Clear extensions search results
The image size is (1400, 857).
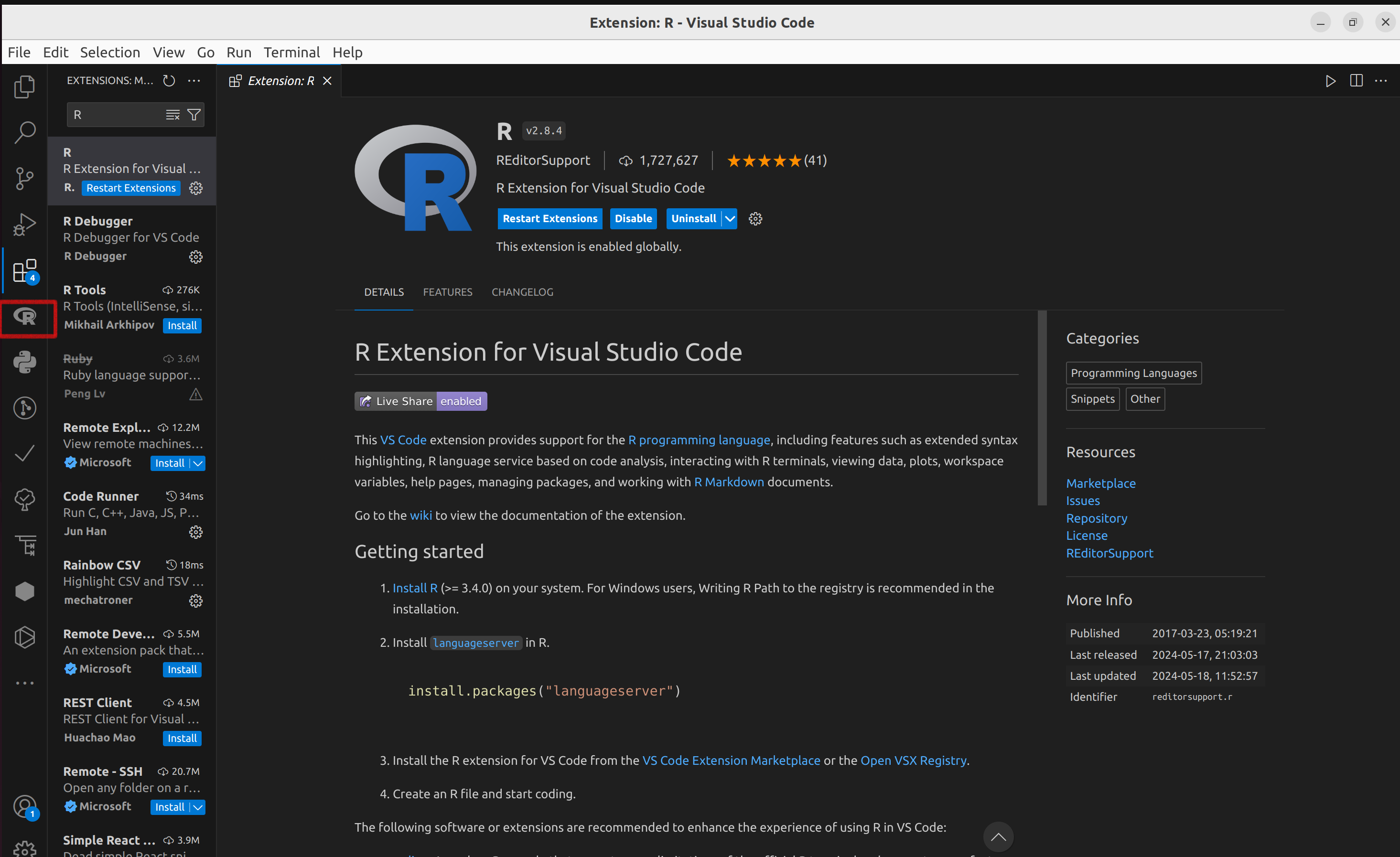pyautogui.click(x=172, y=115)
